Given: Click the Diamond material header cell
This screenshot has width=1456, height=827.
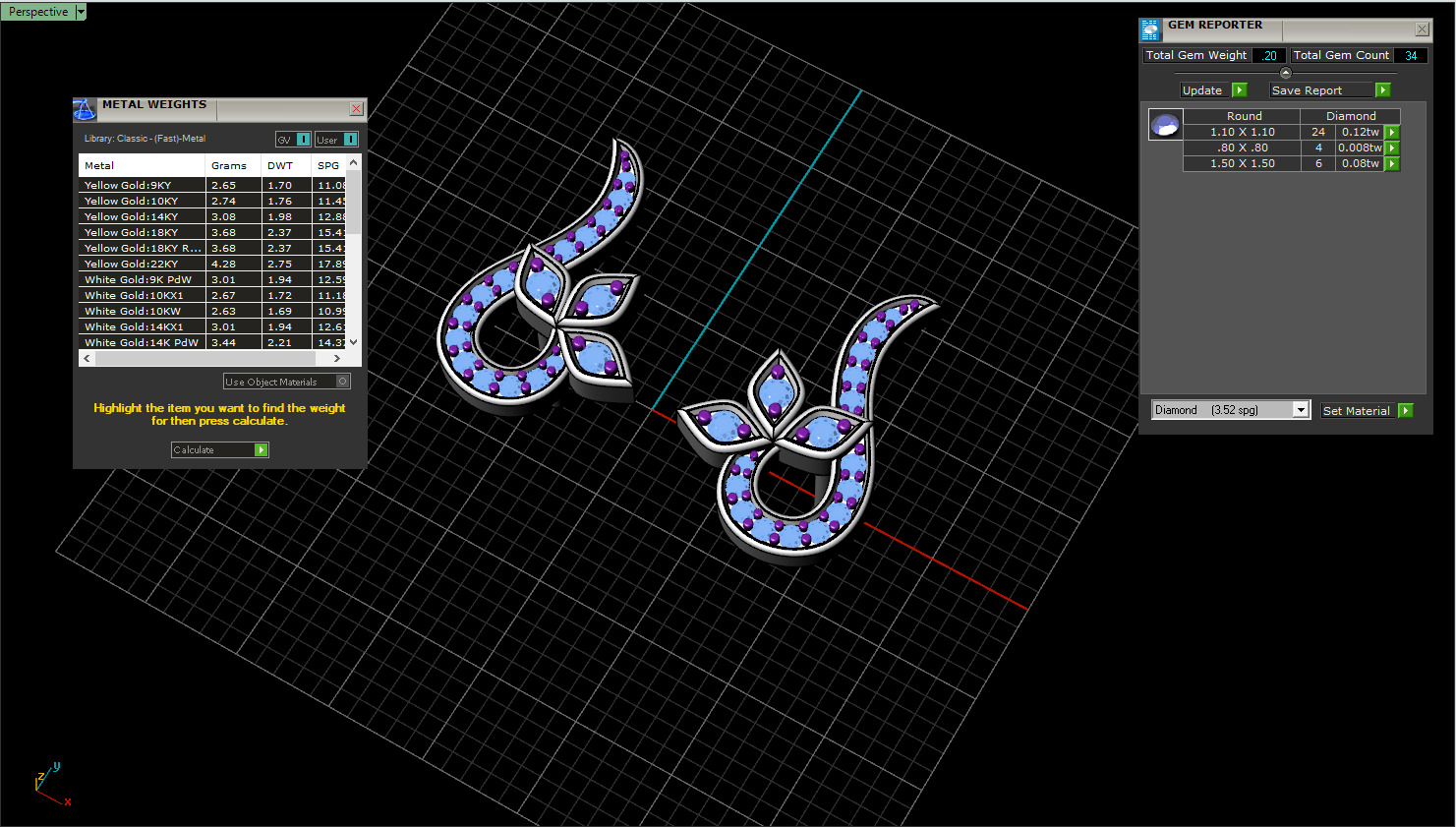Looking at the screenshot, I should click(x=1351, y=116).
